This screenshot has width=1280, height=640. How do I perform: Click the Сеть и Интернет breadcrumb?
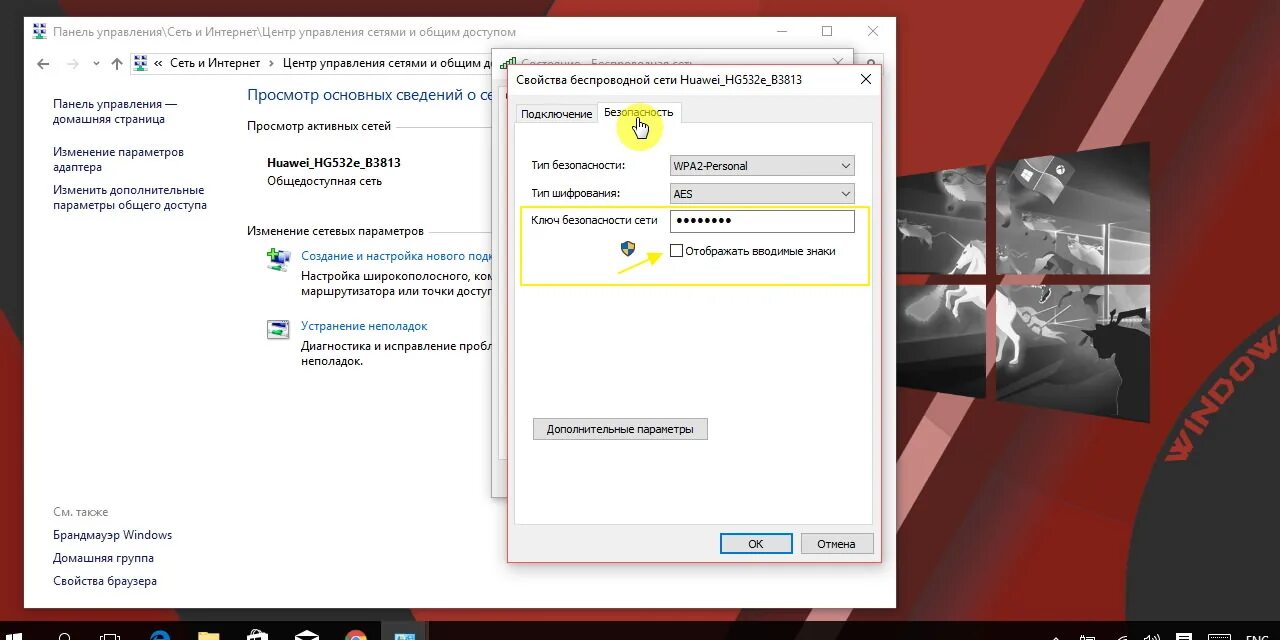[x=215, y=63]
